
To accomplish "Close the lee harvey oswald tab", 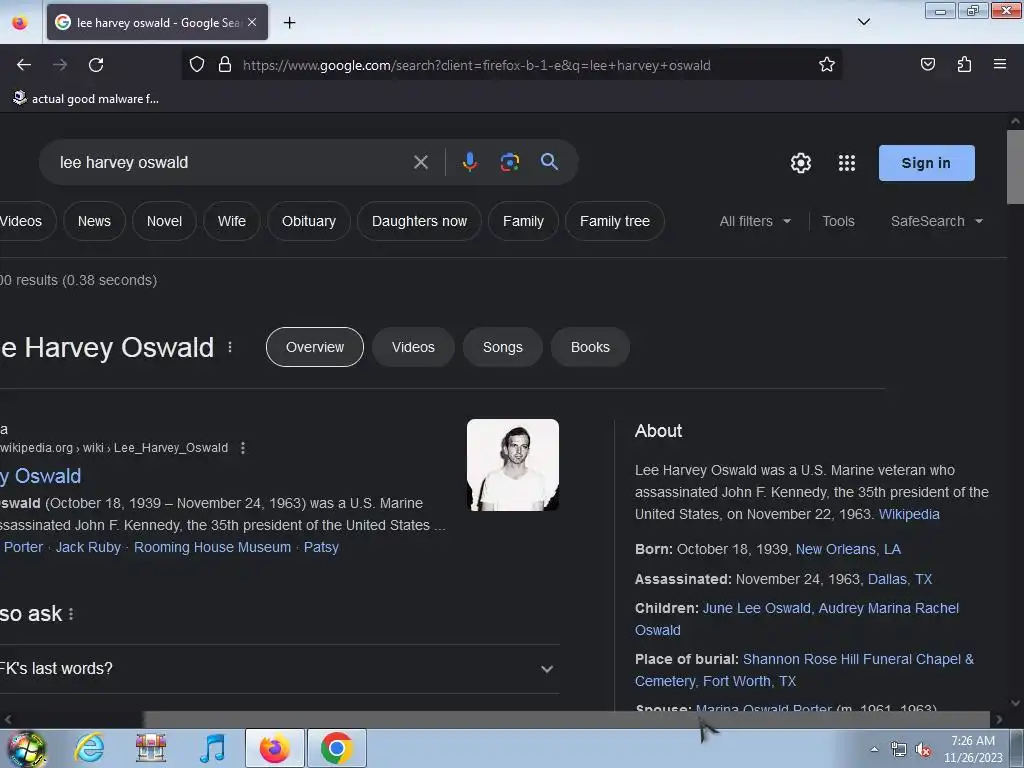I will point(252,22).
